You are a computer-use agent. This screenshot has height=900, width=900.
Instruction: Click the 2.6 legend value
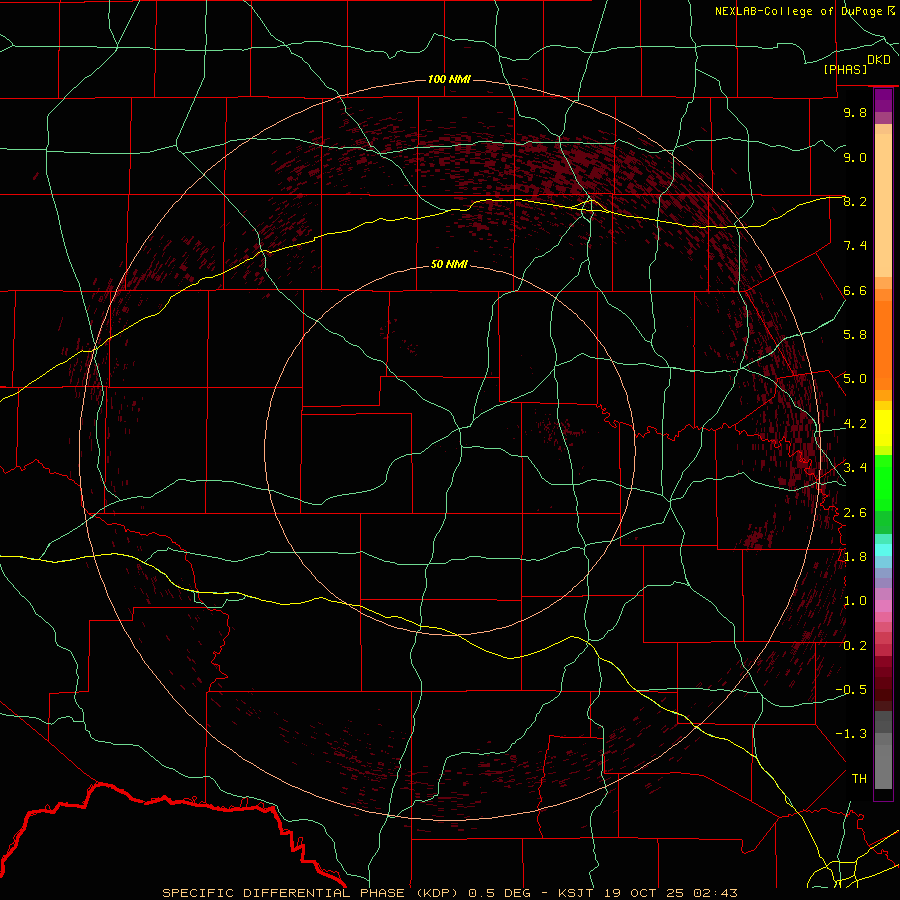click(855, 513)
